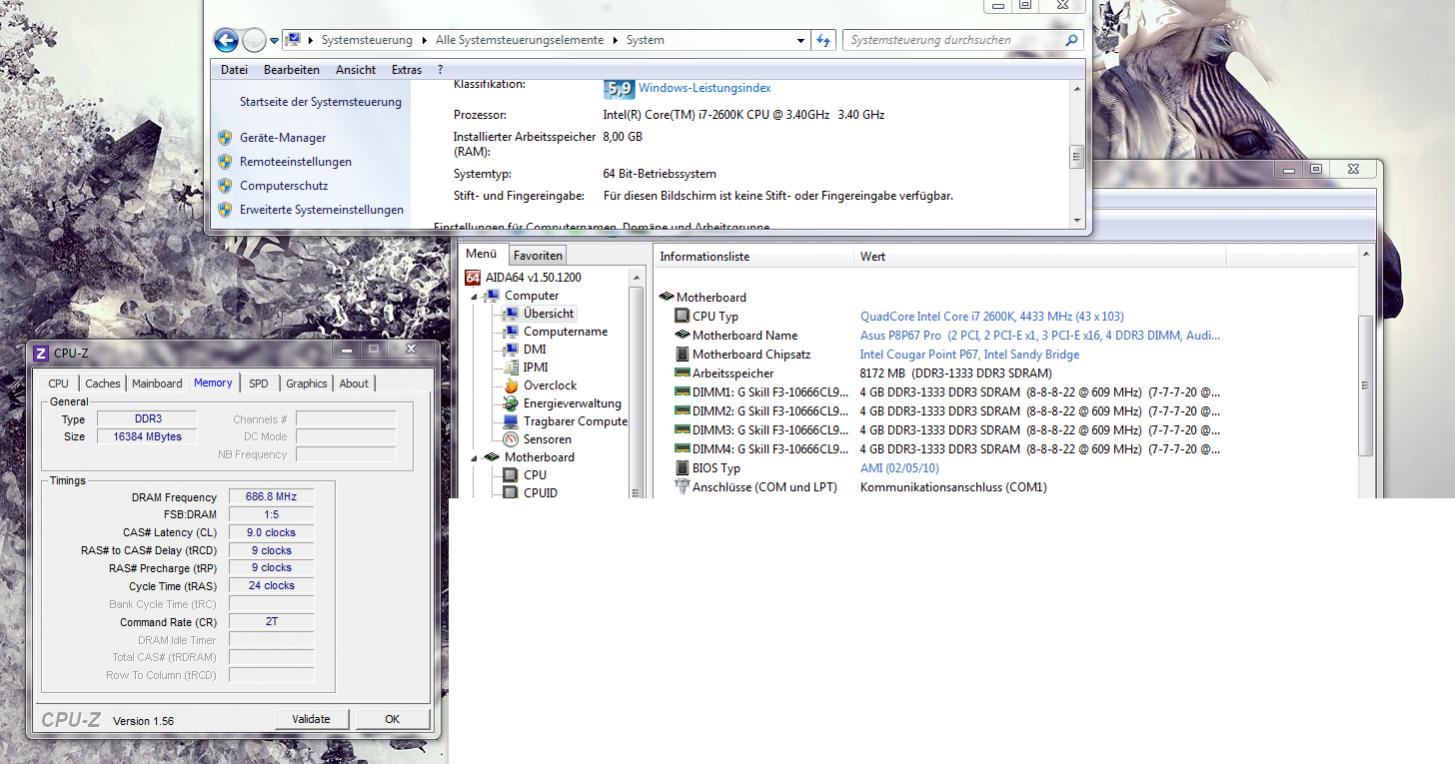Click Erweiterte Systemeinstellungen shield icon

[x=224, y=210]
